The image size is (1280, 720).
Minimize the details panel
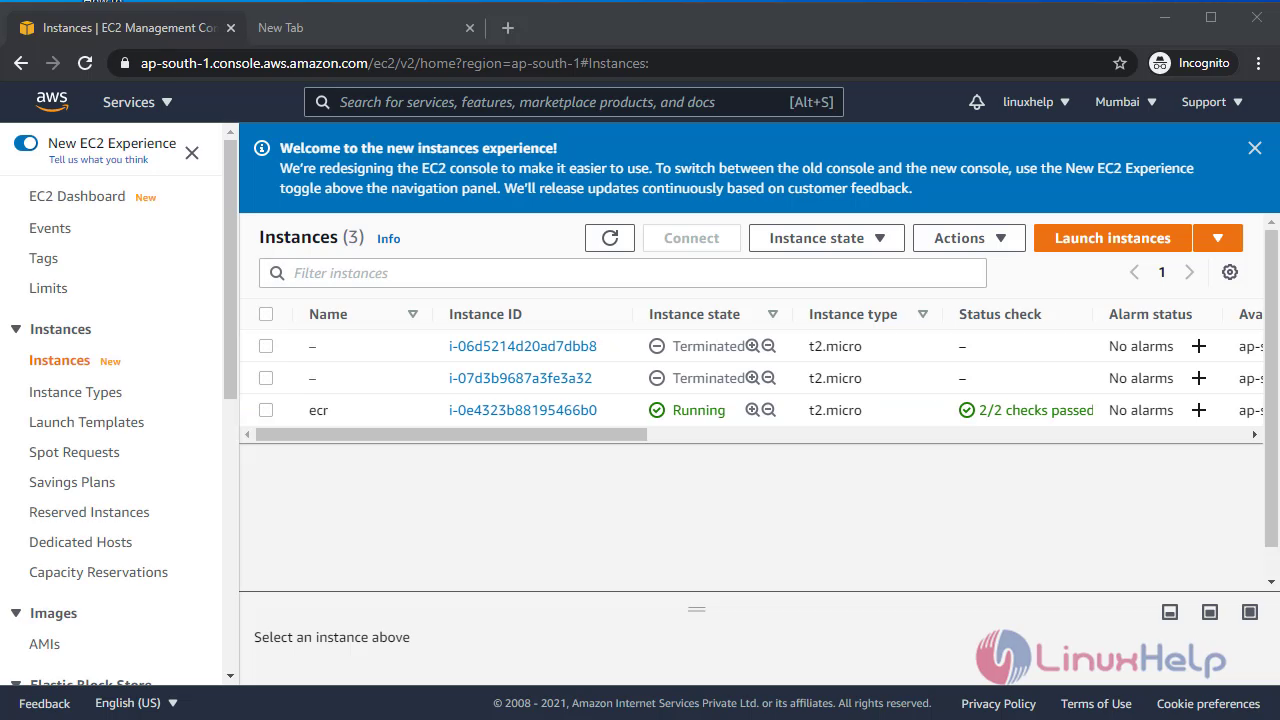pyautogui.click(x=1170, y=612)
